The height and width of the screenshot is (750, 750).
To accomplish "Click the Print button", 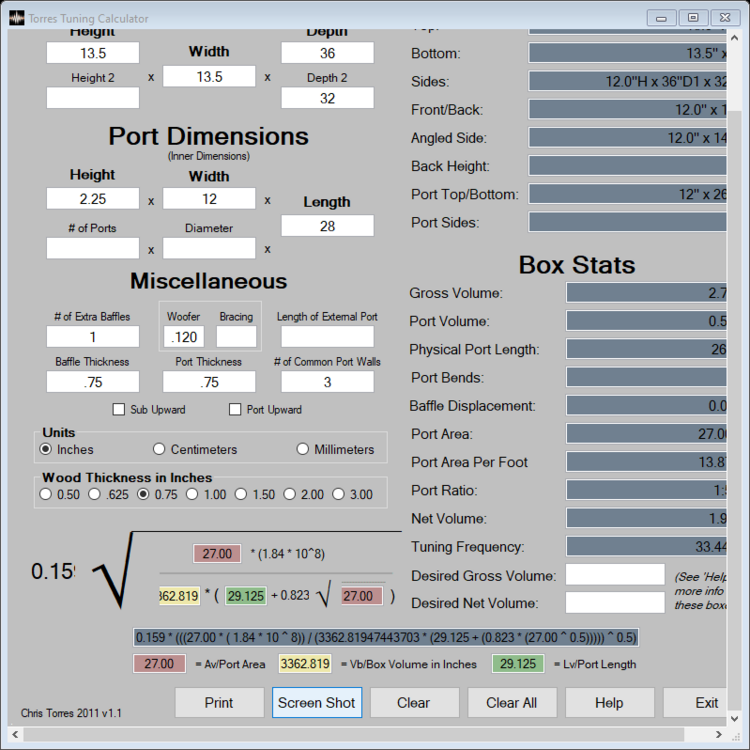I will tap(219, 702).
